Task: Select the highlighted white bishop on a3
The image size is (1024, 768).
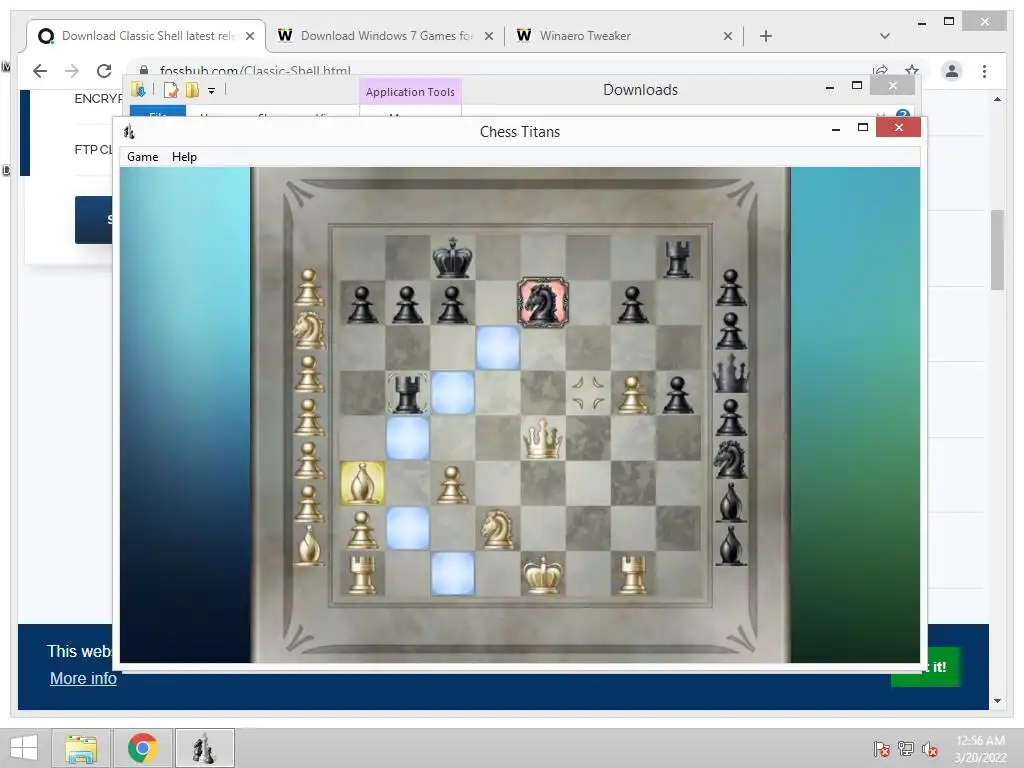Action: coord(362,483)
